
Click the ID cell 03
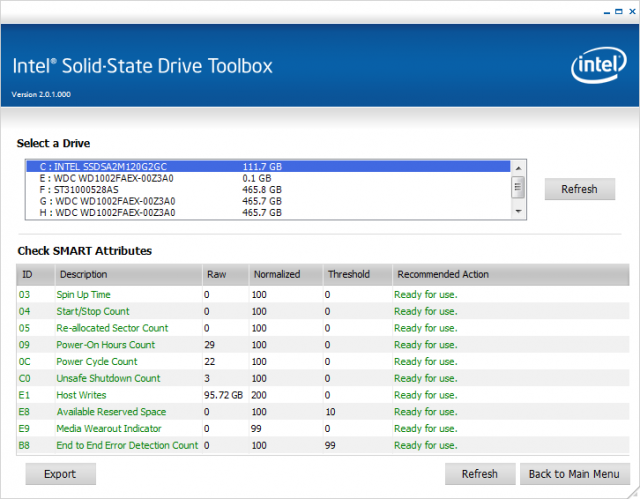pos(24,295)
